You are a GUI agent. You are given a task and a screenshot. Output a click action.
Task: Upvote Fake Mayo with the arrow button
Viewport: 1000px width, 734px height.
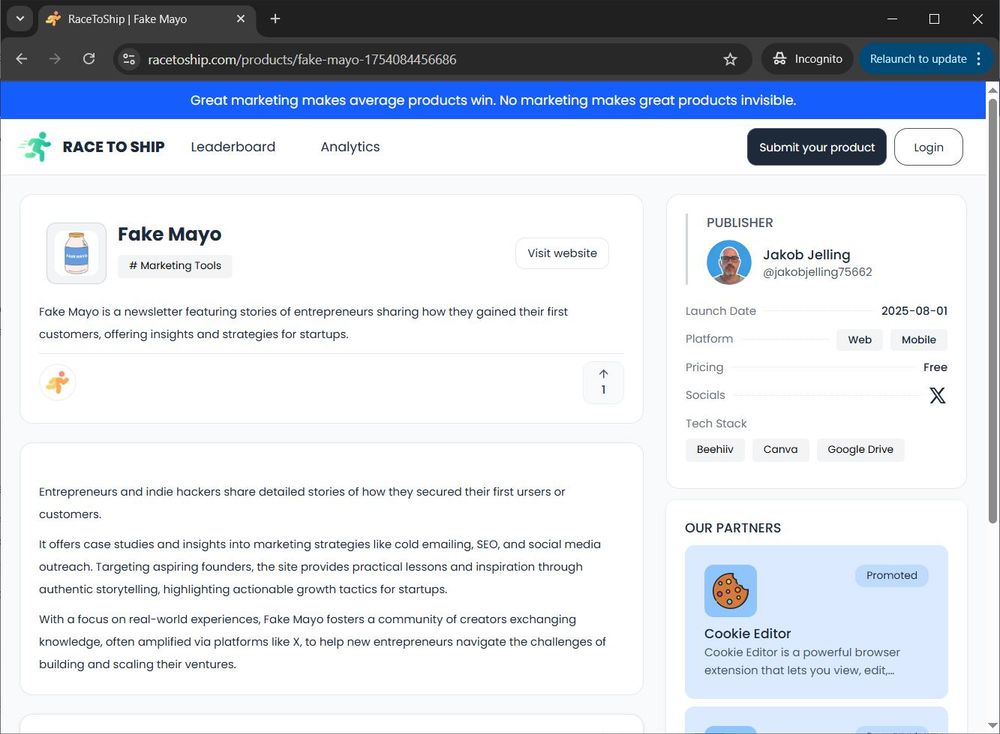tap(603, 382)
